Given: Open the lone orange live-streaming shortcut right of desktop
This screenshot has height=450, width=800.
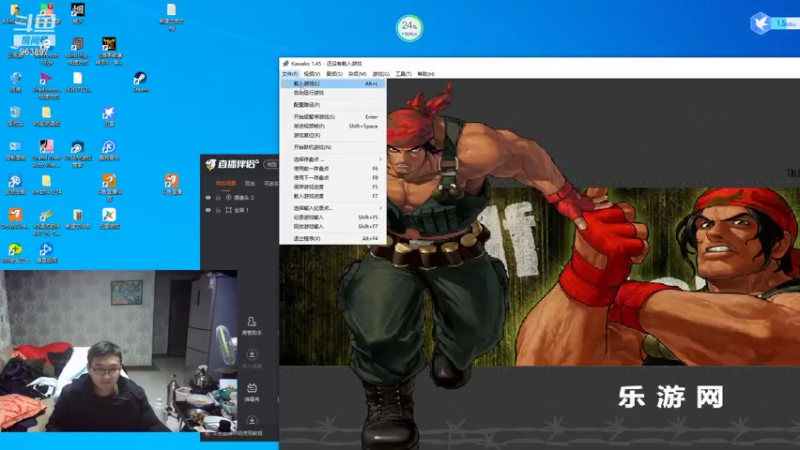Looking at the screenshot, I should pyautogui.click(x=172, y=184).
